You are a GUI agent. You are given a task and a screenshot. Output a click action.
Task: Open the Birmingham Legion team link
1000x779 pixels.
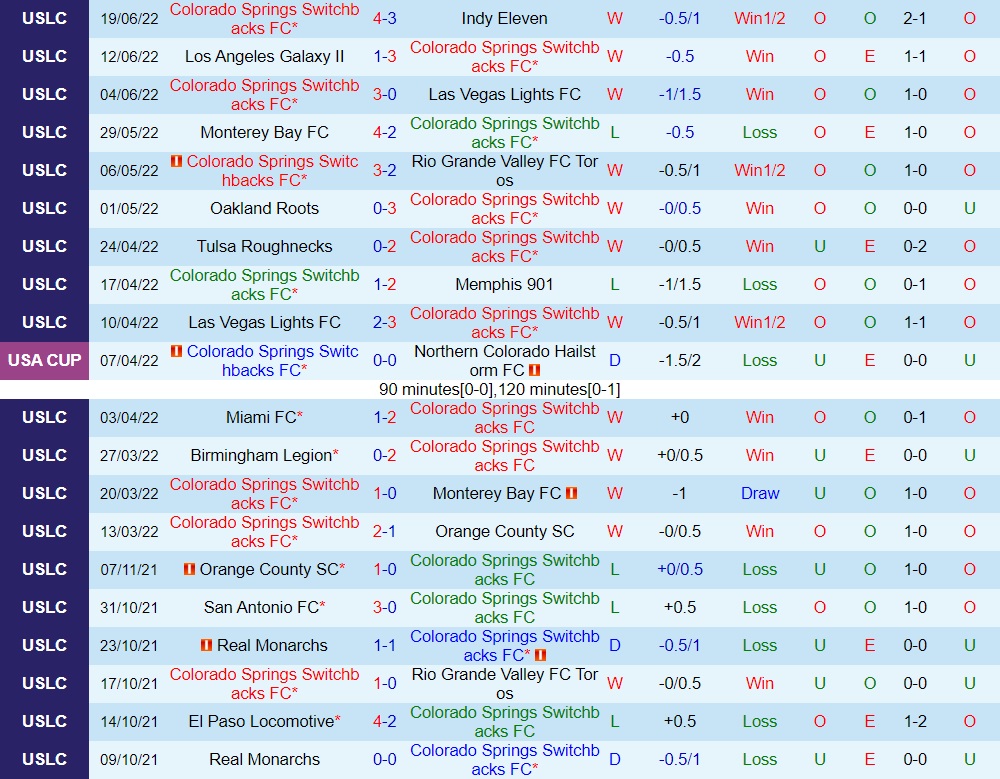261,456
